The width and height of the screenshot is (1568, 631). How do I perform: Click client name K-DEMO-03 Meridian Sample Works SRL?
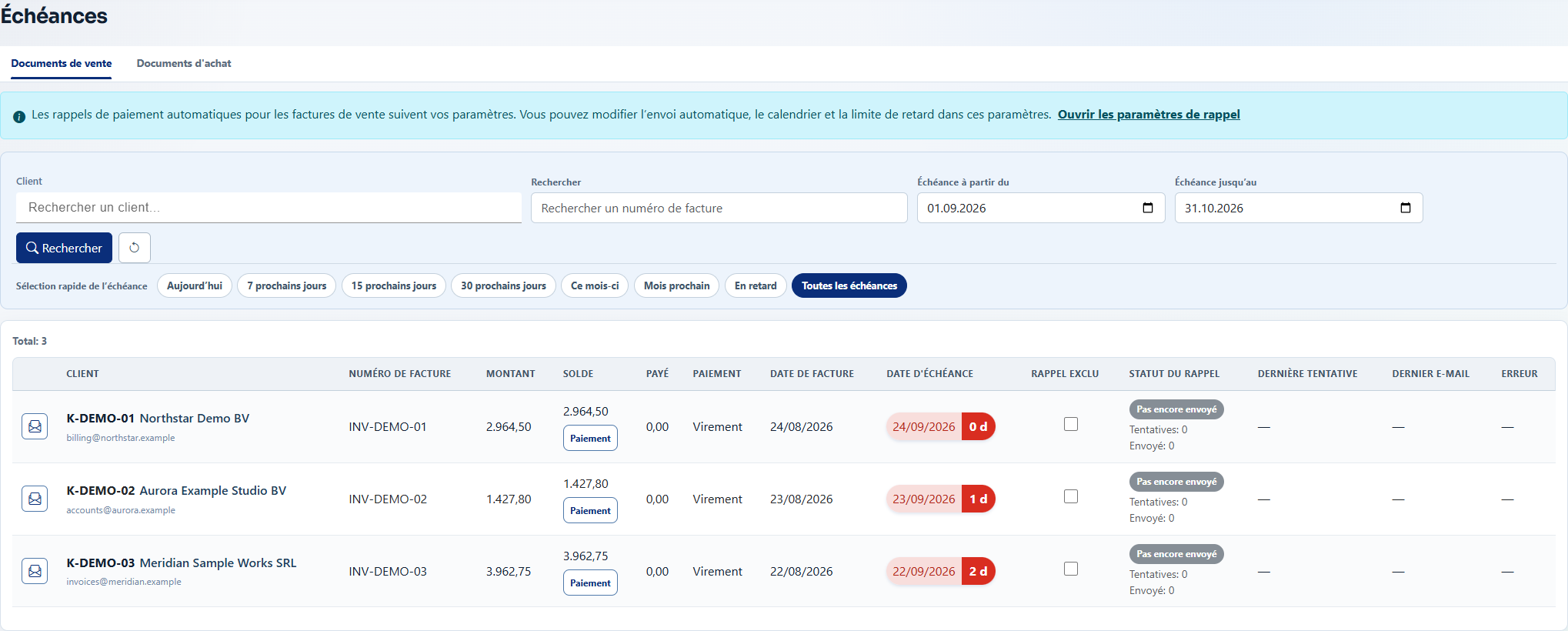click(x=182, y=563)
